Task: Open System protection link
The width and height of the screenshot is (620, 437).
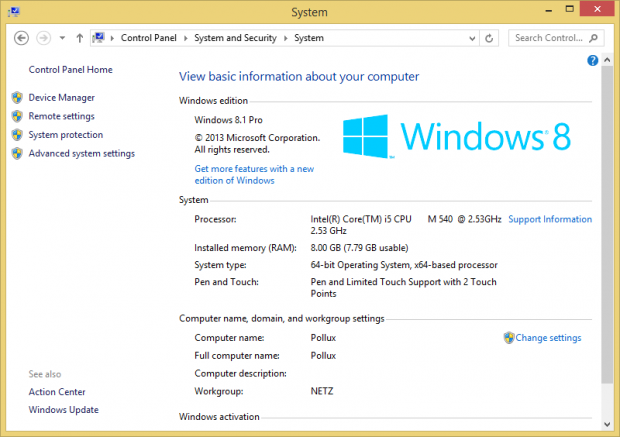Action: (66, 135)
